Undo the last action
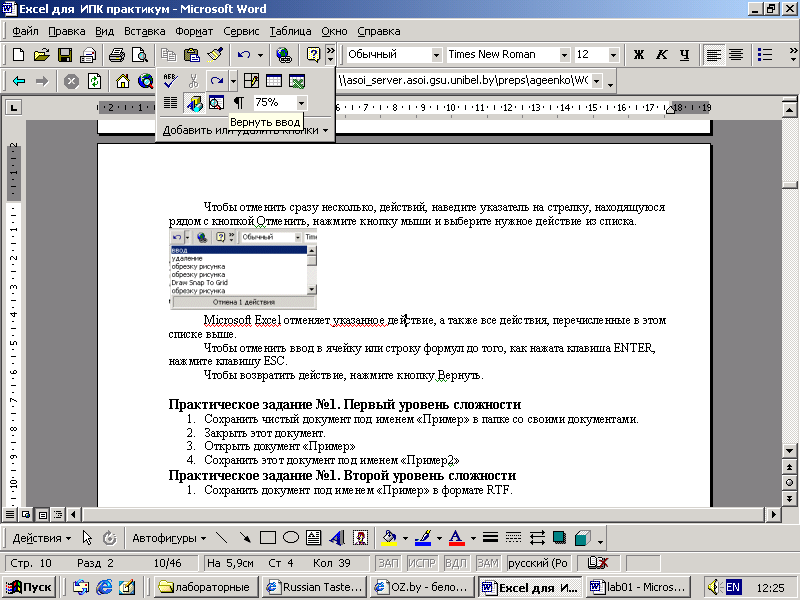Image resolution: width=800 pixels, height=600 pixels. pyautogui.click(x=243, y=55)
